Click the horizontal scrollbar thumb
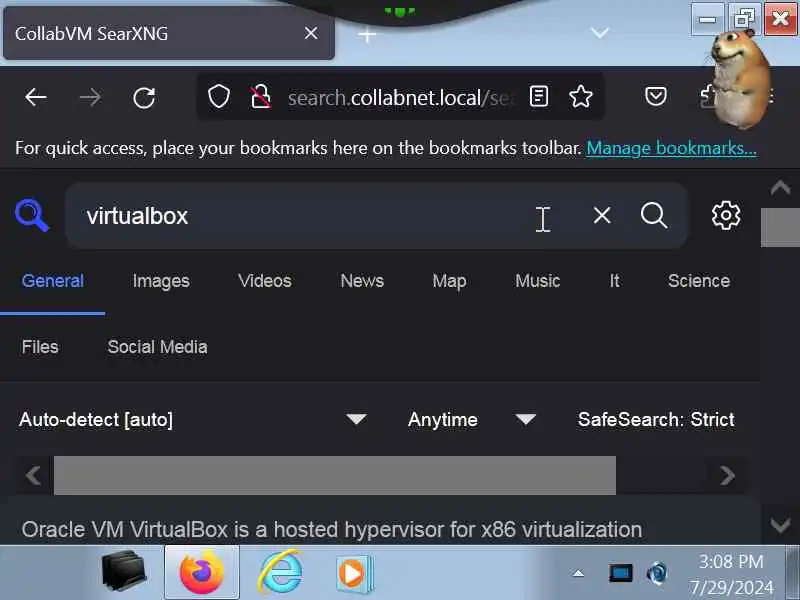The height and width of the screenshot is (600, 800). [x=335, y=476]
